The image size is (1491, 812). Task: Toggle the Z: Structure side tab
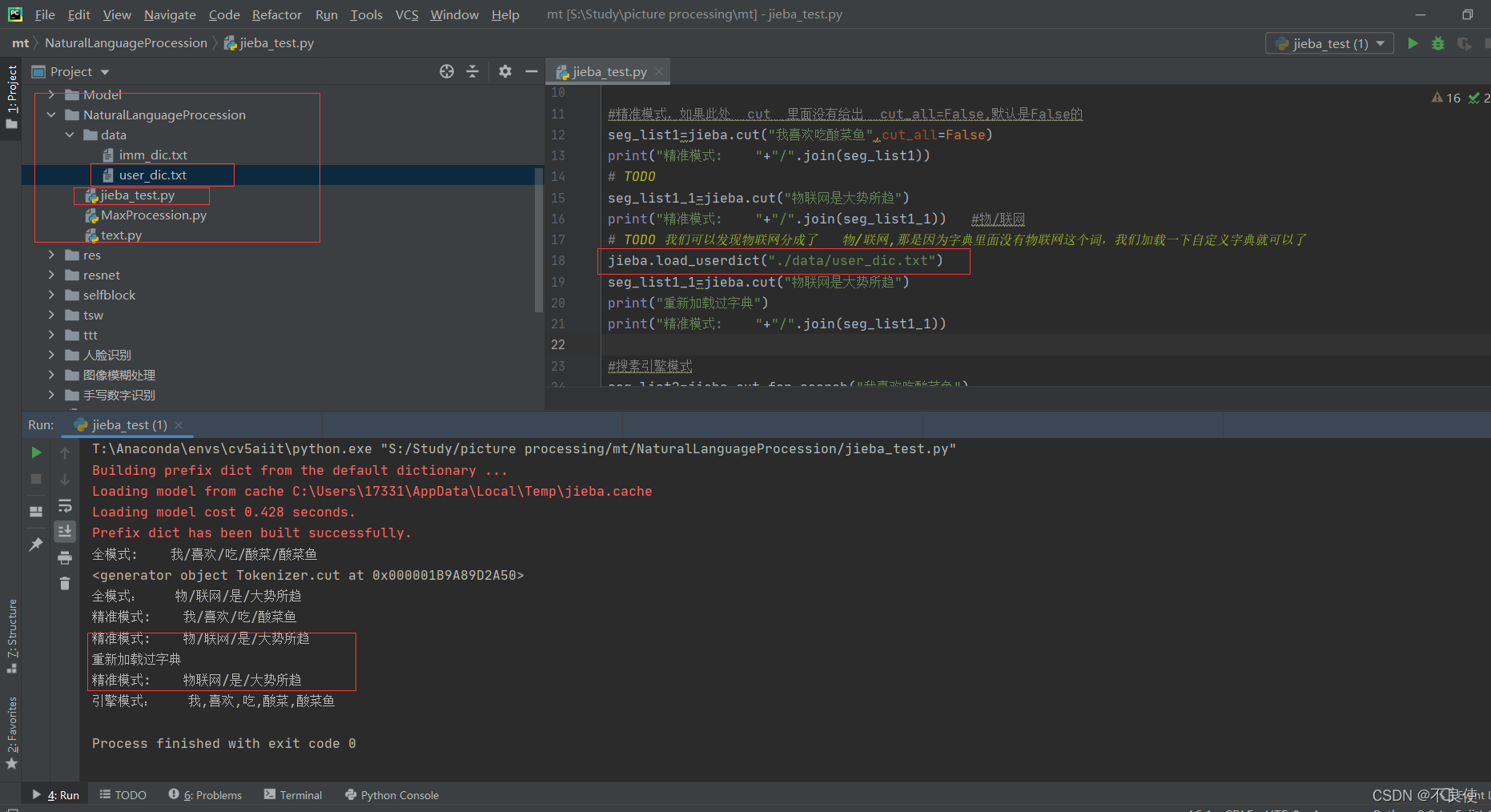click(11, 637)
